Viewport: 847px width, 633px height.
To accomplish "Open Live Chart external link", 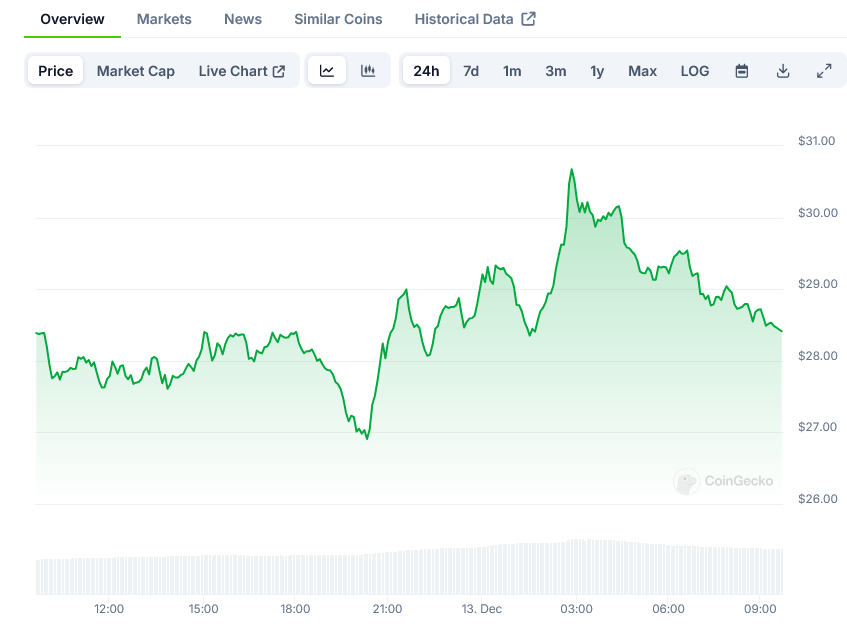I will [241, 71].
